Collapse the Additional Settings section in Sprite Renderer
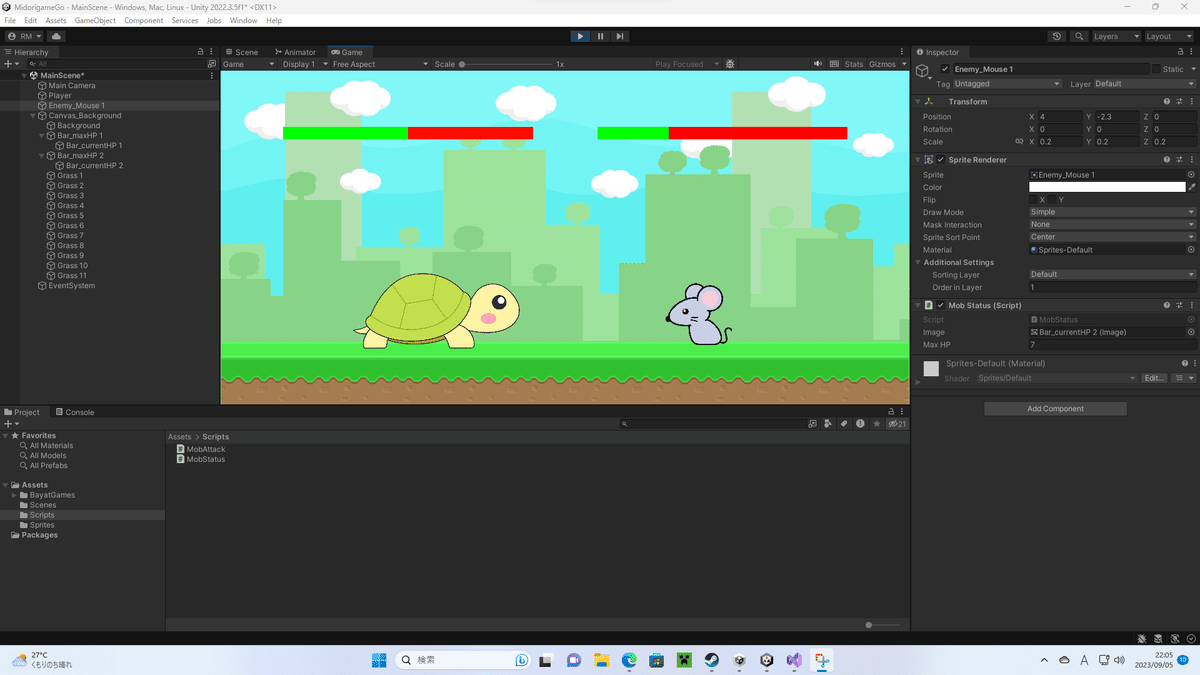The width and height of the screenshot is (1200, 675). point(918,262)
